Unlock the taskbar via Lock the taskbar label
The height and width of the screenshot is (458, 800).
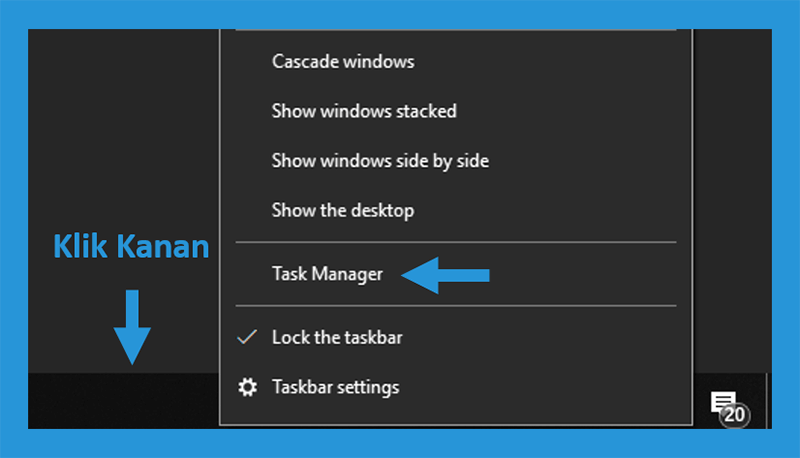[x=337, y=337]
